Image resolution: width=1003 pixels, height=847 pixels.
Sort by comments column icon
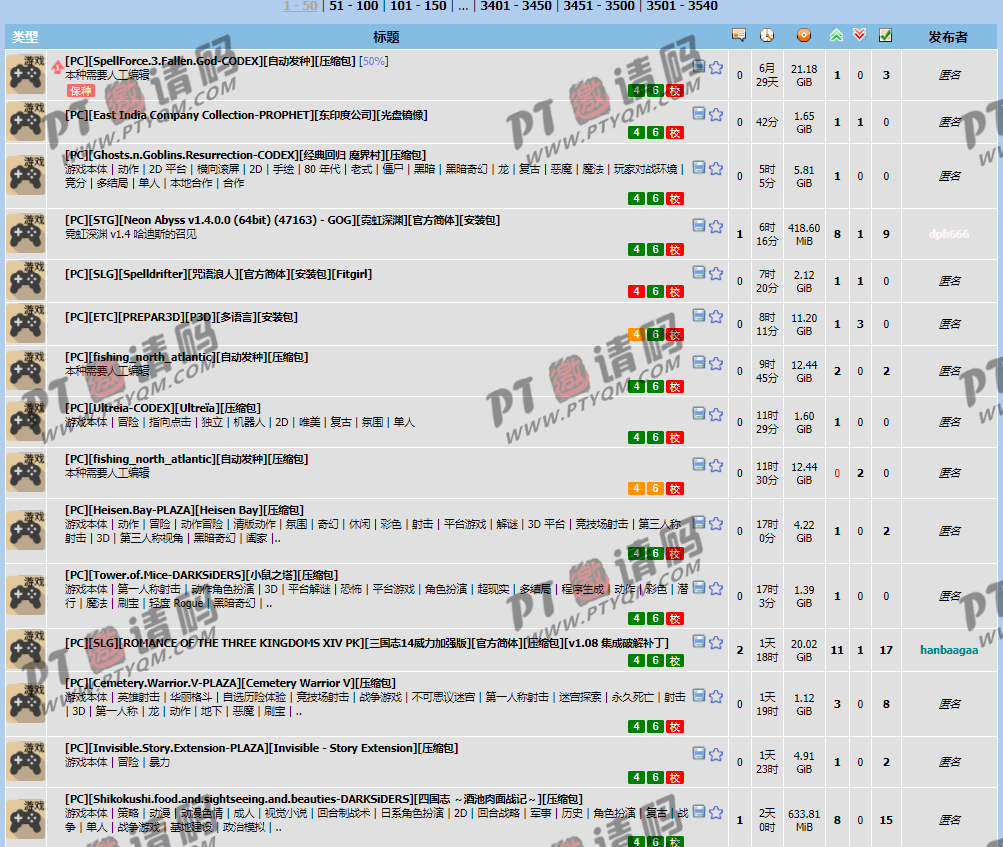pos(739,35)
